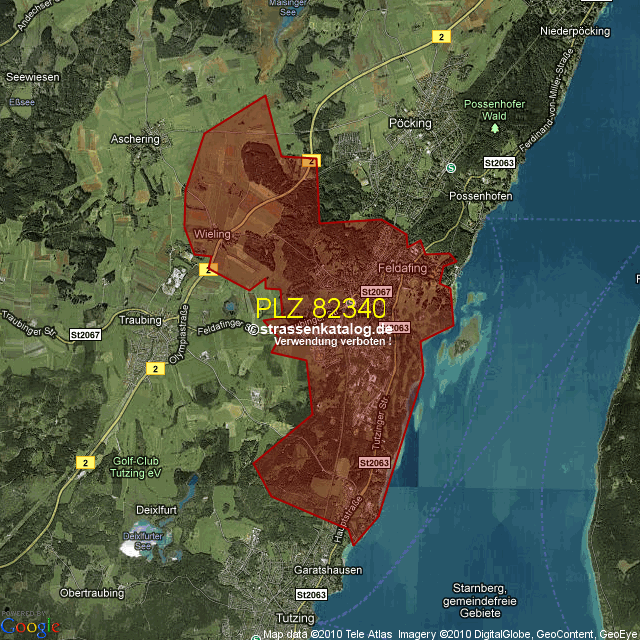The height and width of the screenshot is (640, 640).
Task: Select the yellow PLZ 82340 label
Action: 321,307
